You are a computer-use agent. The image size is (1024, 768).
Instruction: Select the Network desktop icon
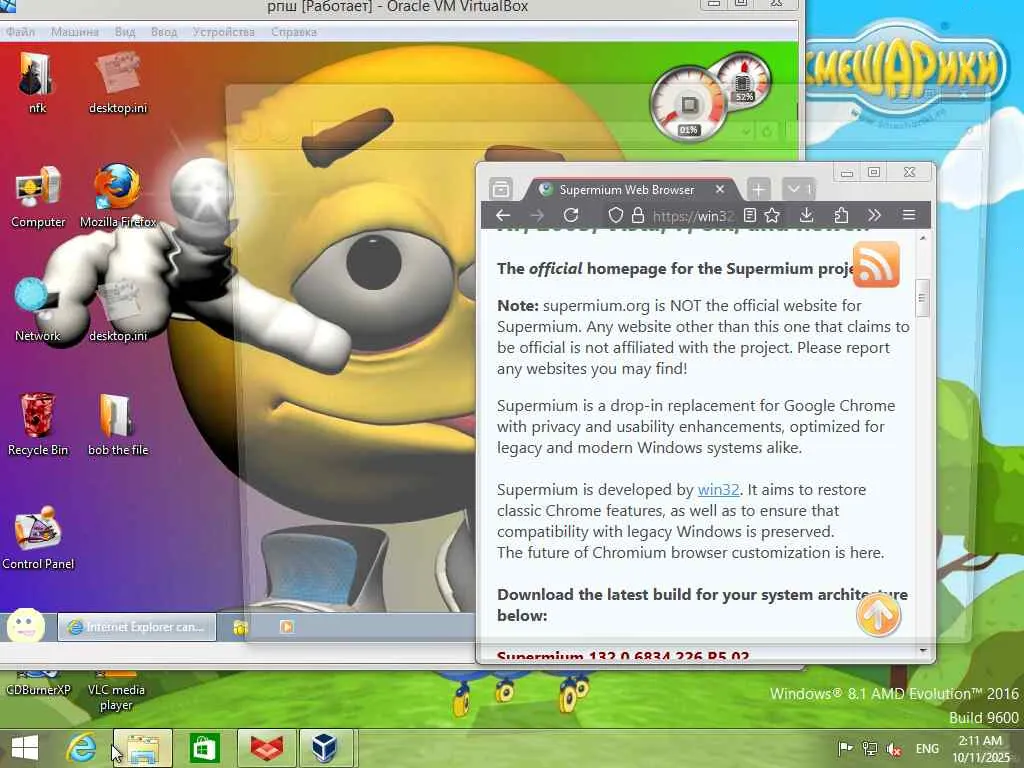point(37,310)
